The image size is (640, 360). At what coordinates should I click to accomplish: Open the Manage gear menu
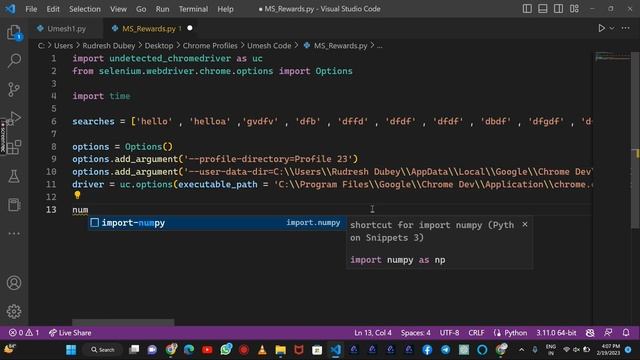[14, 311]
